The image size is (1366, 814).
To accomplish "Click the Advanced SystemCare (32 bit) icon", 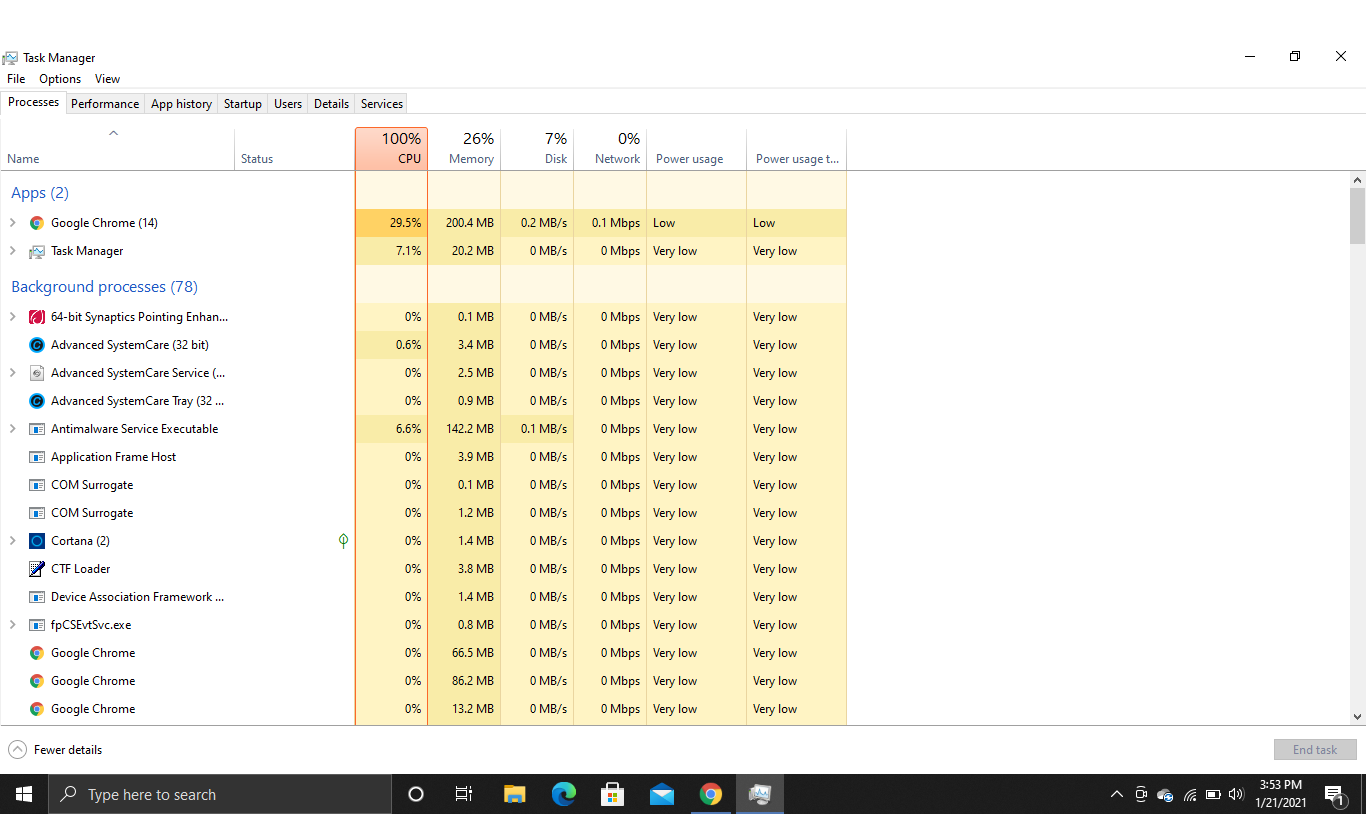I will click(x=37, y=345).
